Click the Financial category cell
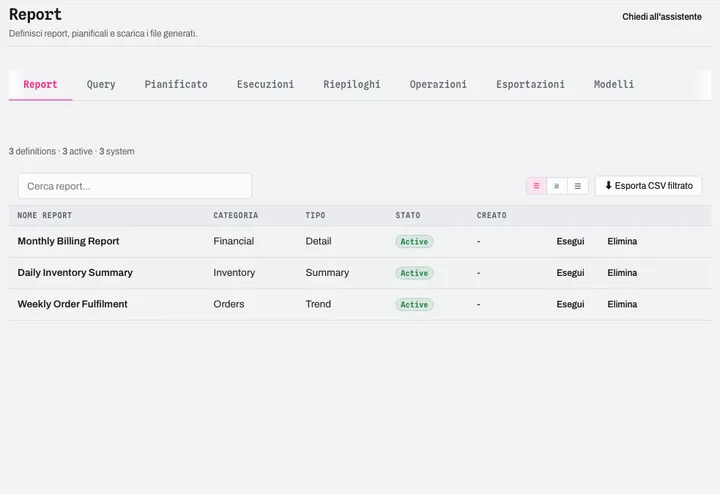720x494 pixels. (x=234, y=241)
